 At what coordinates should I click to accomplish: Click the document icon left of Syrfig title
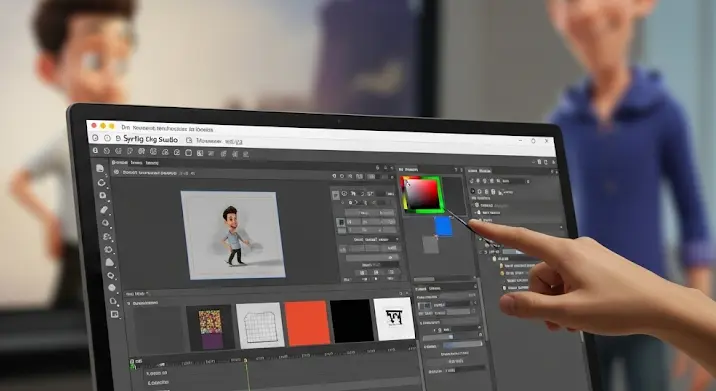118,138
